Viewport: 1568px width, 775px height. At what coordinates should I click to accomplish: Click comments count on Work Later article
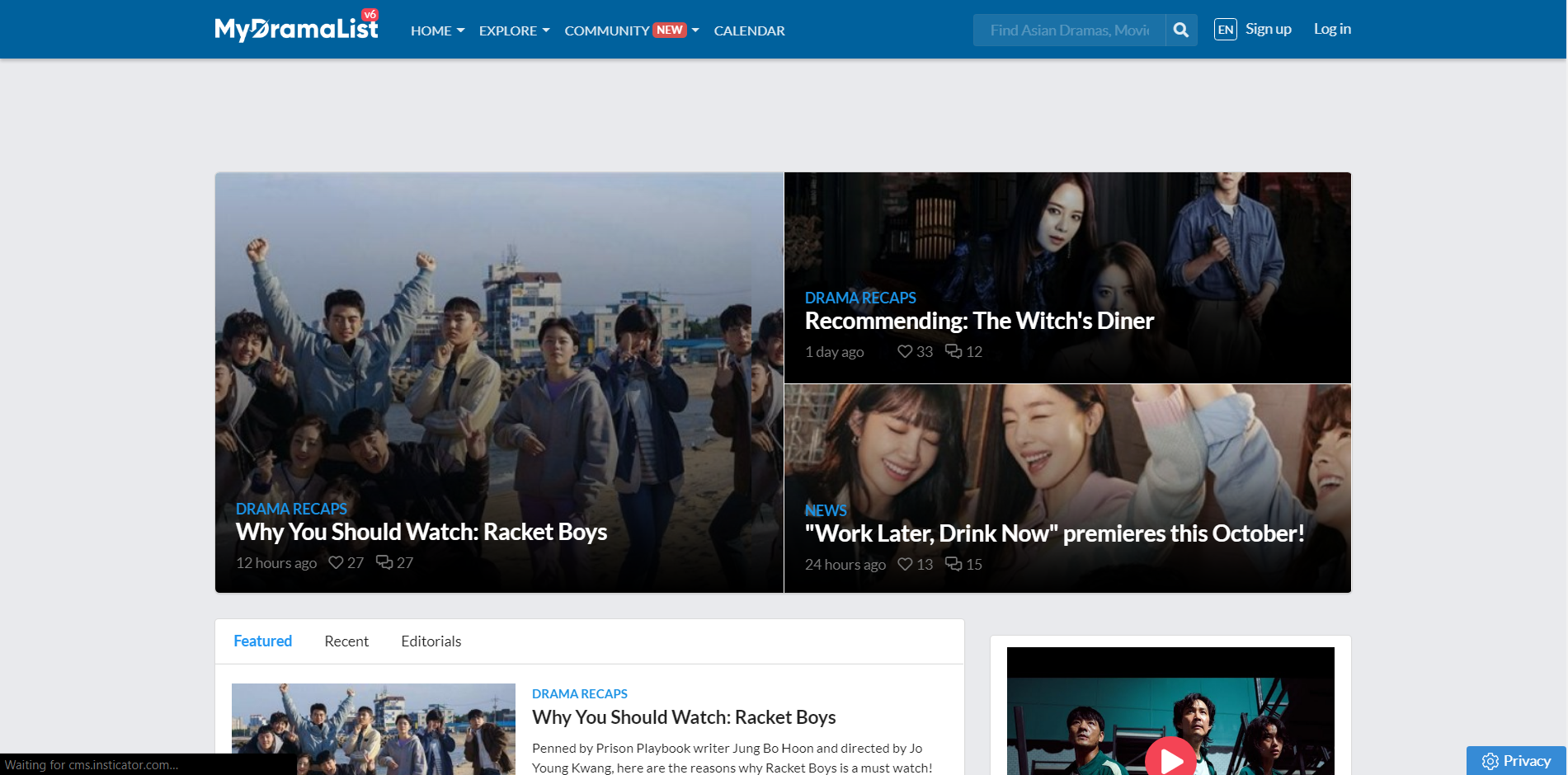[955, 564]
